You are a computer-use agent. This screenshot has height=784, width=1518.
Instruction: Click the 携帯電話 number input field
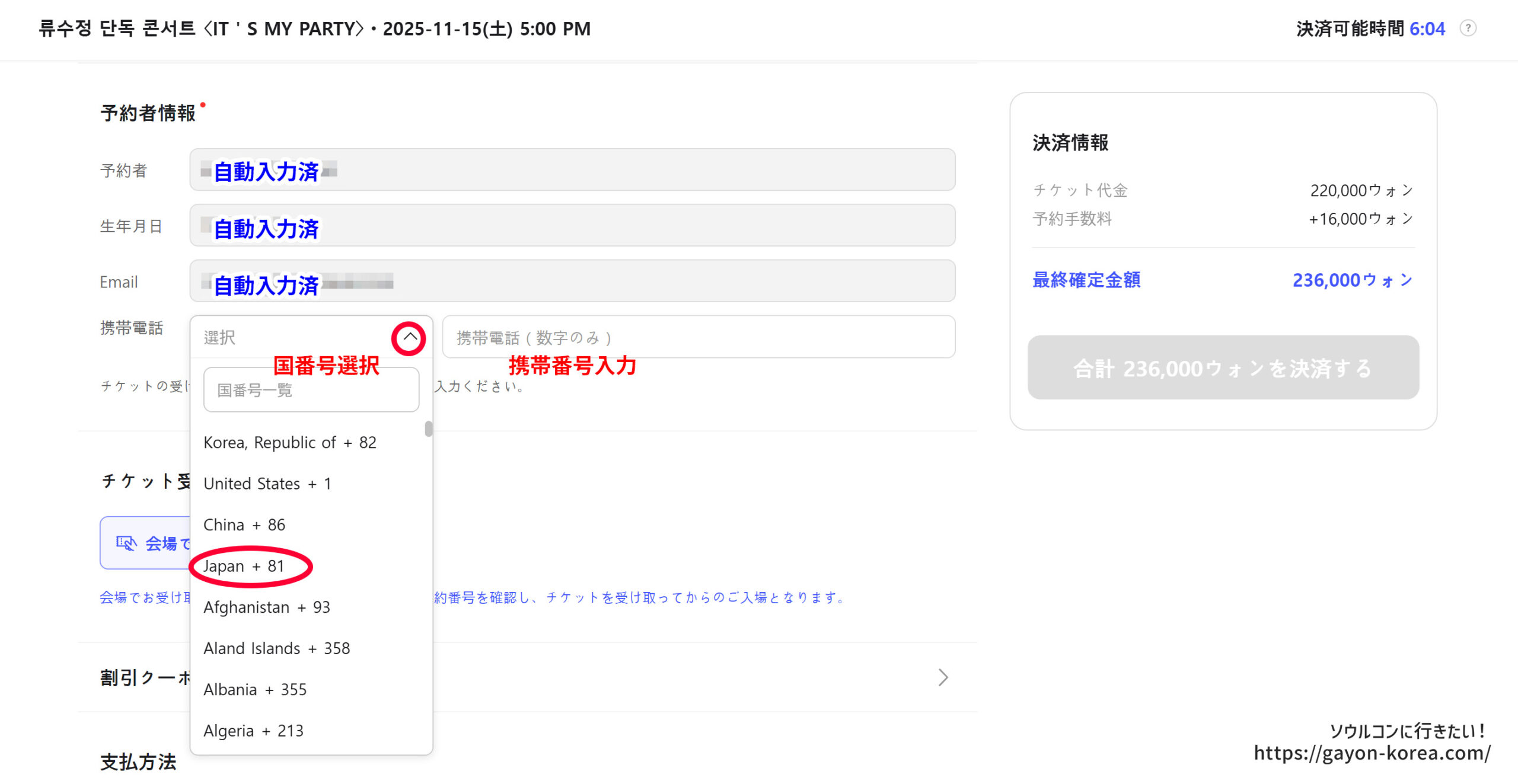(700, 337)
